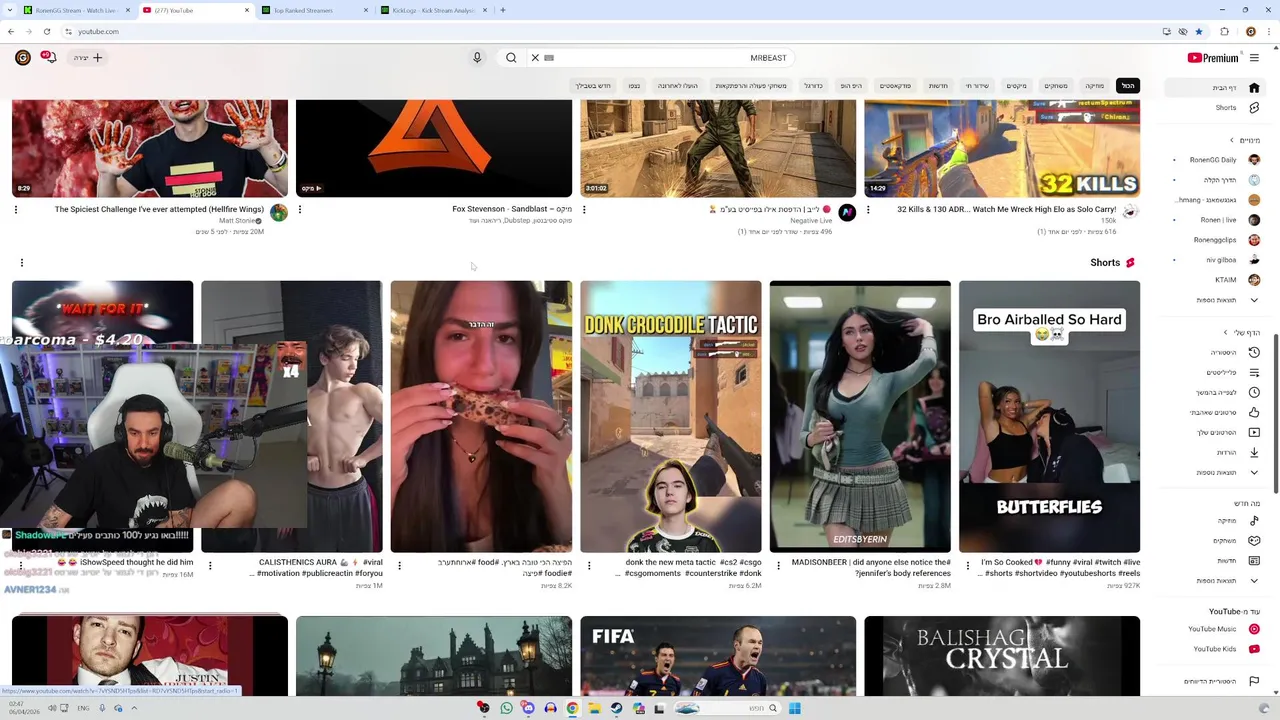The width and height of the screenshot is (1280, 720).
Task: Reload the page
Action: (46, 31)
